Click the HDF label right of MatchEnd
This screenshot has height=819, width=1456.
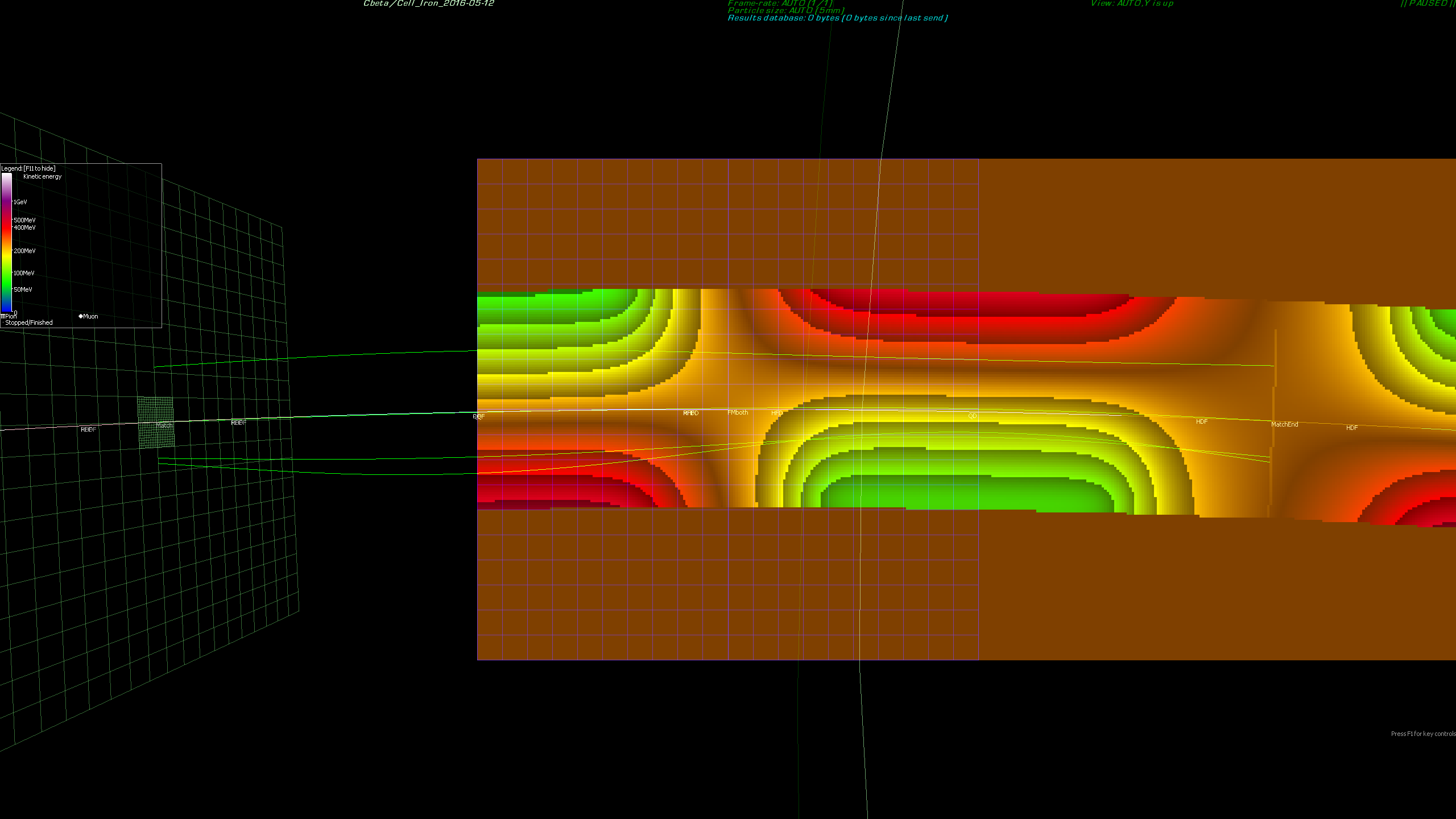click(x=1352, y=428)
